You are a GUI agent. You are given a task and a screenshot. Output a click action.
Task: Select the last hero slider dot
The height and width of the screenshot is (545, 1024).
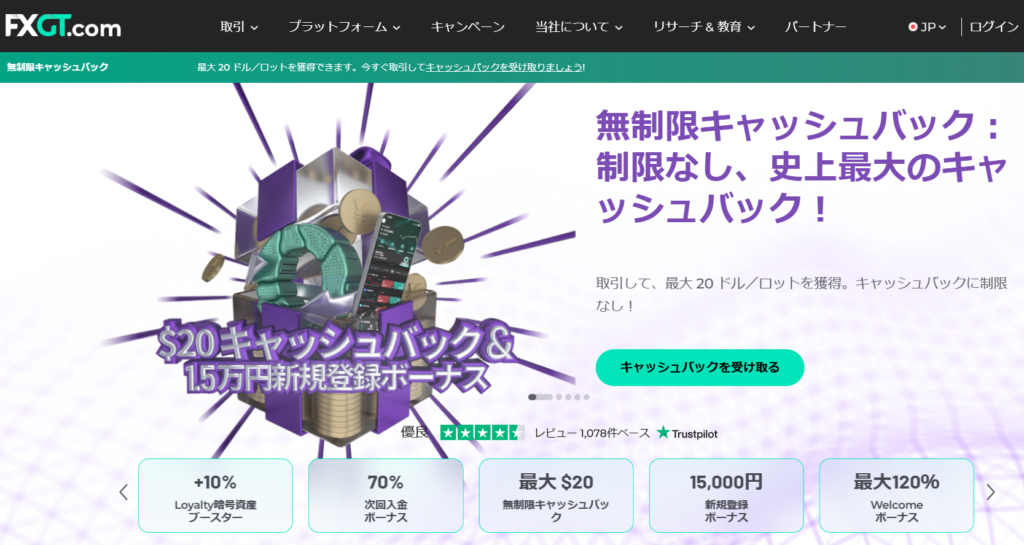point(586,397)
